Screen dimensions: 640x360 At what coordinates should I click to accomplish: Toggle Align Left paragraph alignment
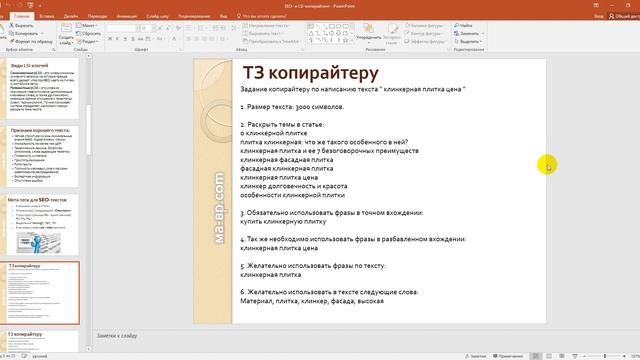click(x=189, y=39)
